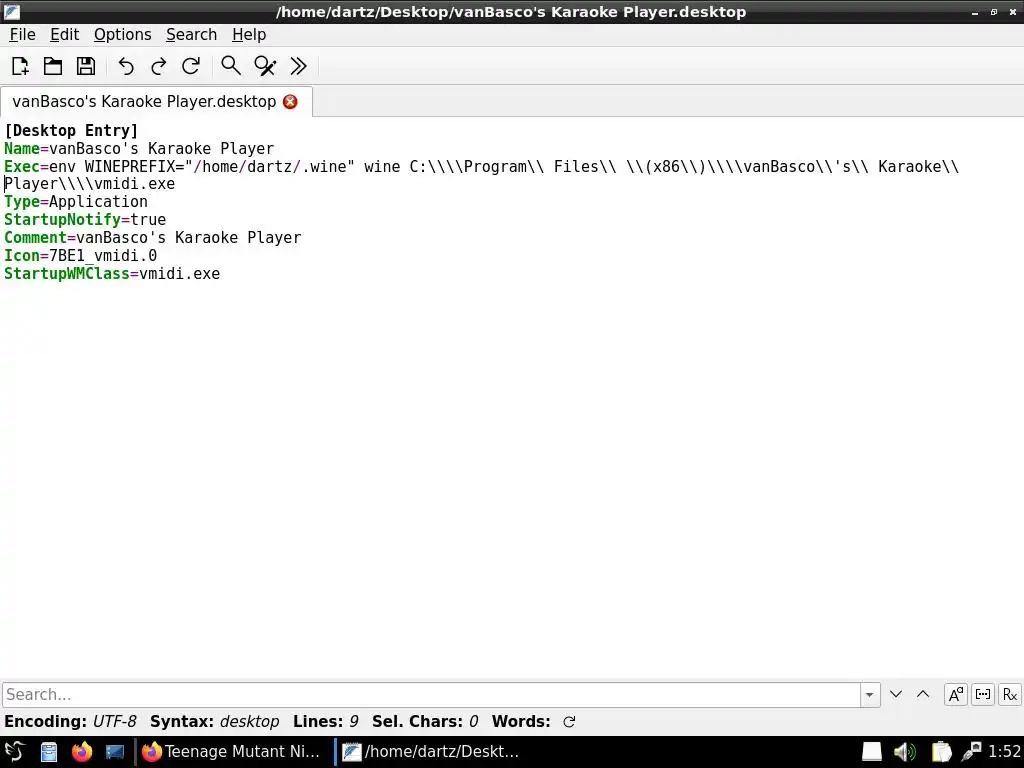The width and height of the screenshot is (1024, 768).
Task: Open the terminal launcher in taskbar
Action: click(115, 752)
